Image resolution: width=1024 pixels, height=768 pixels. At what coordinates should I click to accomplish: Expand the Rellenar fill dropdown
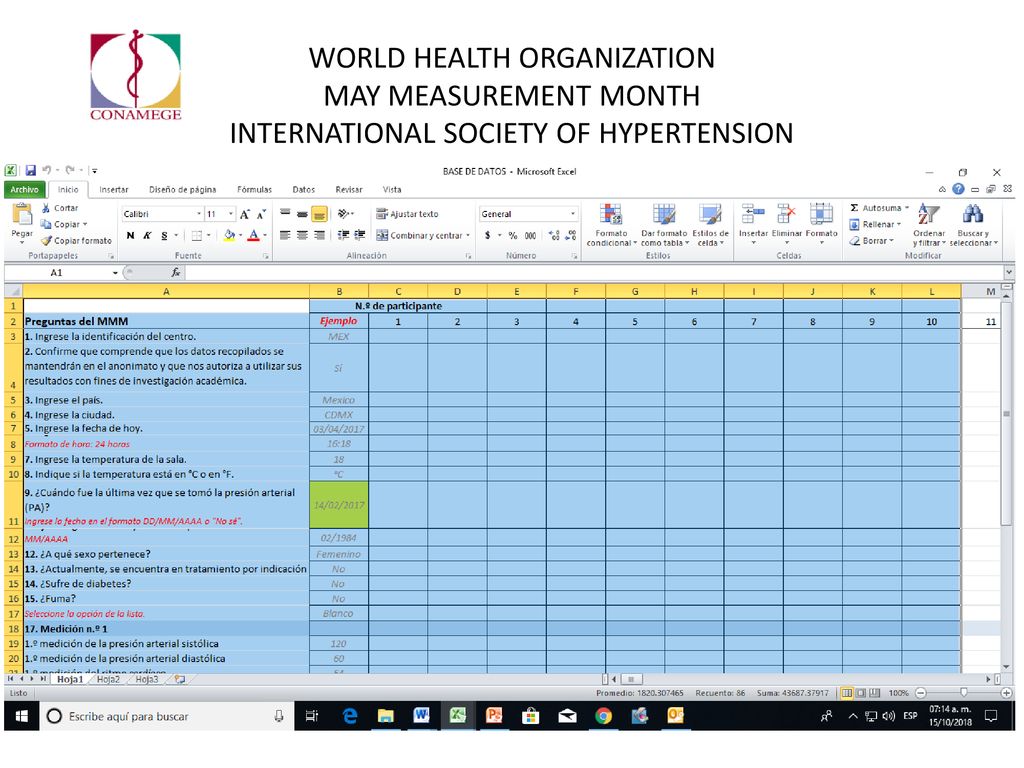(899, 224)
